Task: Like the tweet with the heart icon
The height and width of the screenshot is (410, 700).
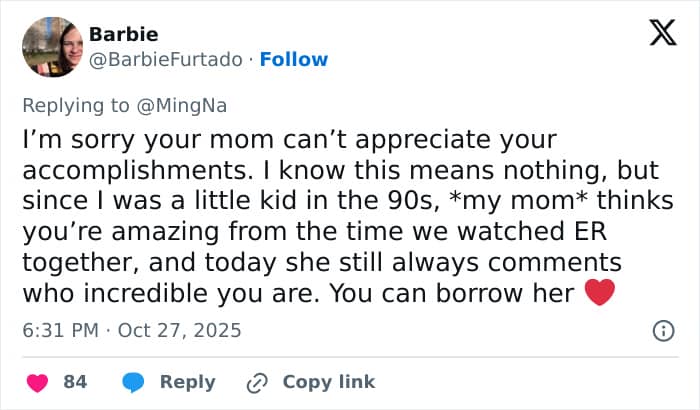Action: pyautogui.click(x=37, y=382)
